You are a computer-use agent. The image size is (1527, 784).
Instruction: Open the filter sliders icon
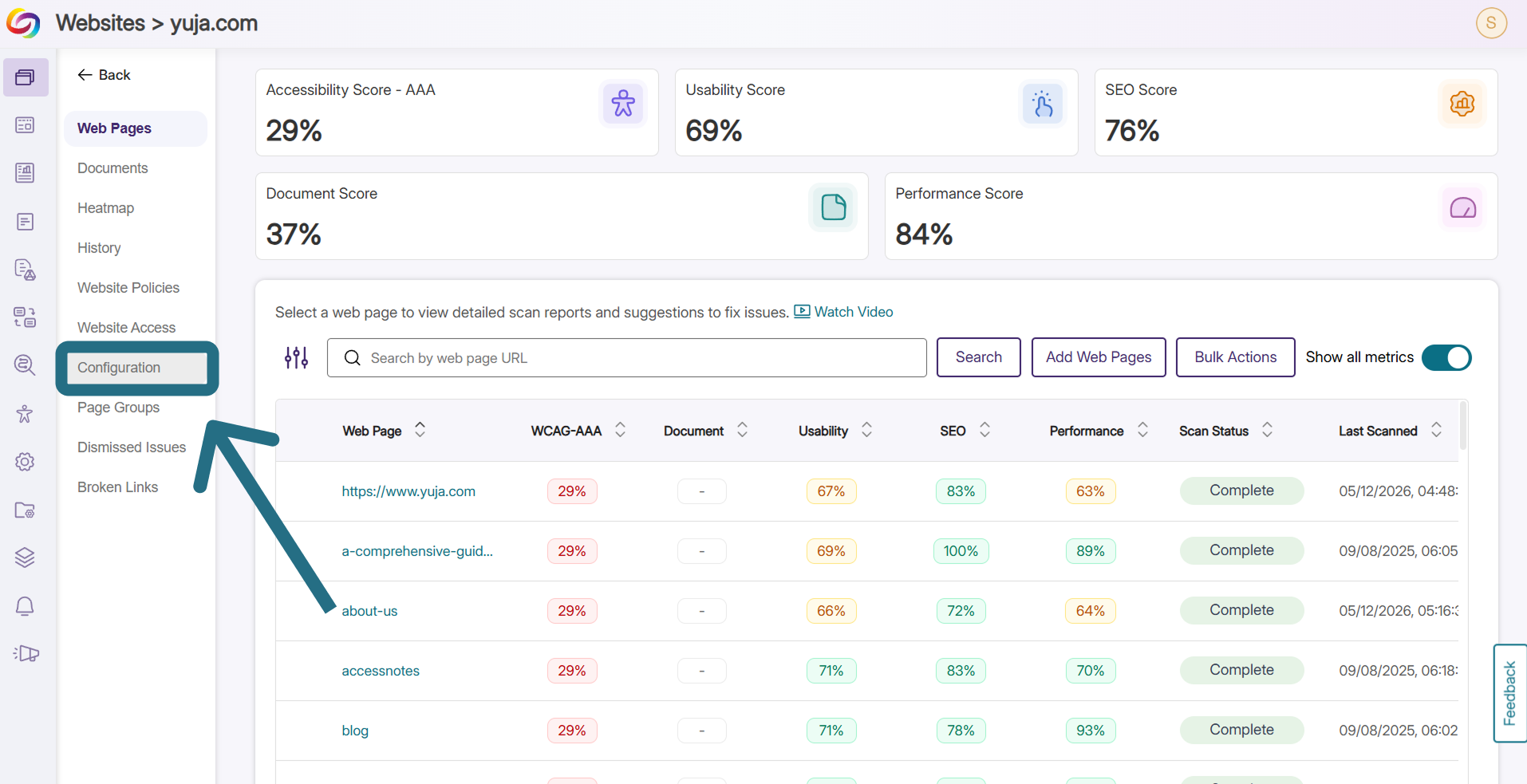point(296,357)
